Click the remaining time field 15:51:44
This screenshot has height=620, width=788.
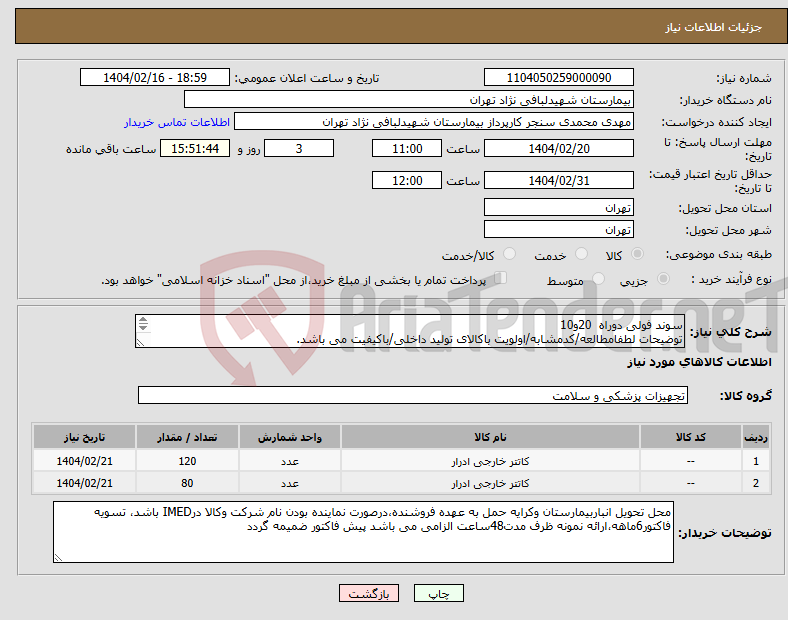(x=195, y=148)
